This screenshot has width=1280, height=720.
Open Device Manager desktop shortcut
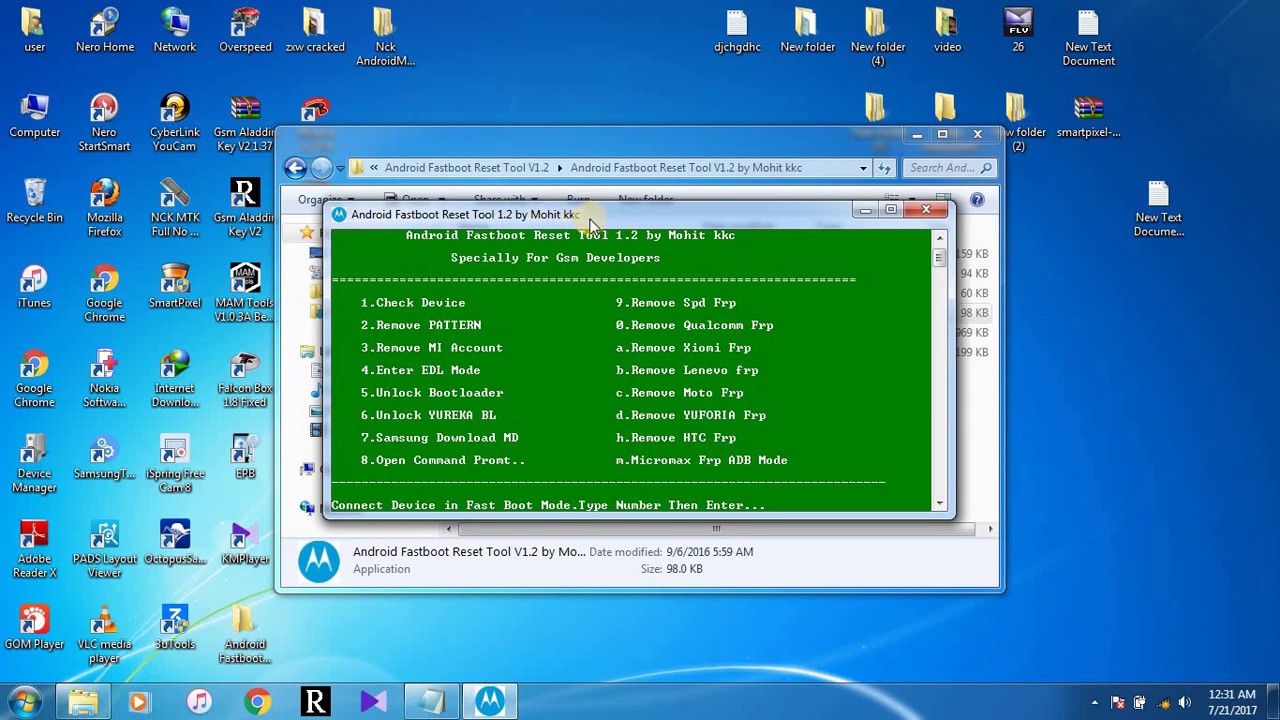34,465
